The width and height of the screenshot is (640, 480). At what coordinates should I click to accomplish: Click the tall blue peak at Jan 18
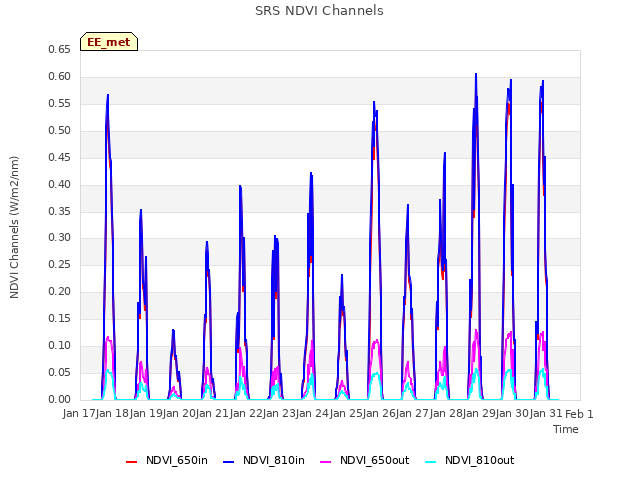[x=108, y=95]
